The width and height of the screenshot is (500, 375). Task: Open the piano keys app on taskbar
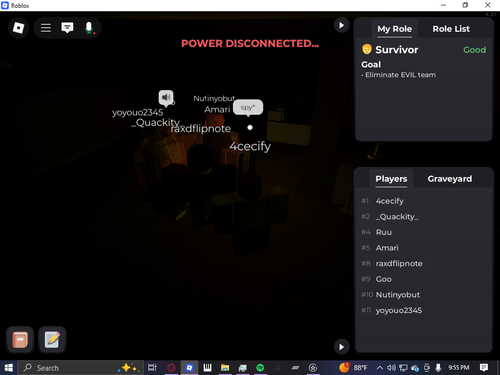pyautogui.click(x=207, y=368)
